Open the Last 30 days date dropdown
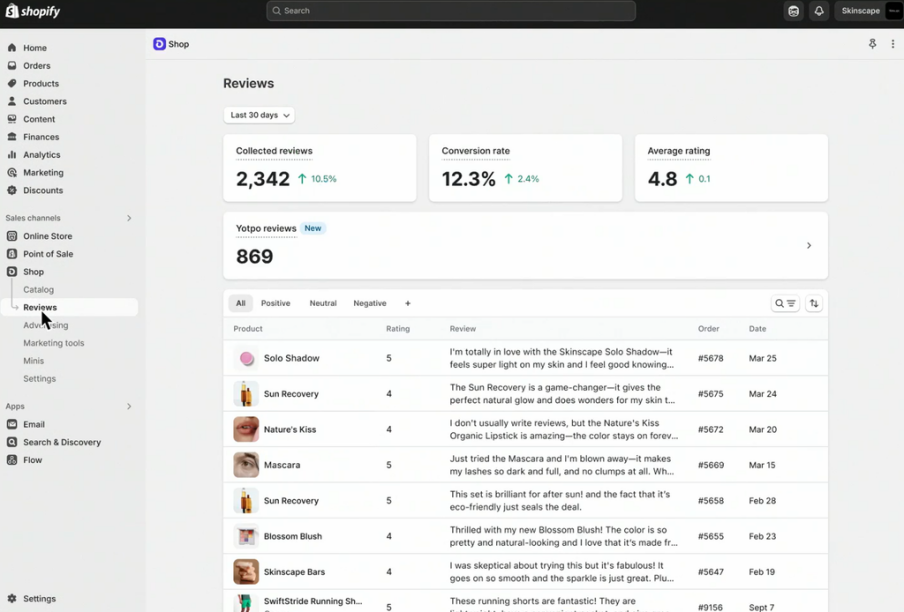 coord(259,115)
